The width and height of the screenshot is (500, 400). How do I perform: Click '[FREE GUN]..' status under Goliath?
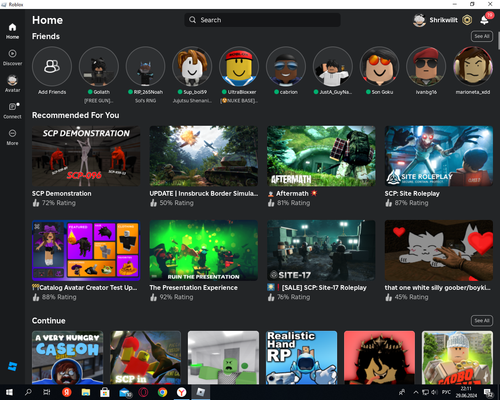click(99, 101)
